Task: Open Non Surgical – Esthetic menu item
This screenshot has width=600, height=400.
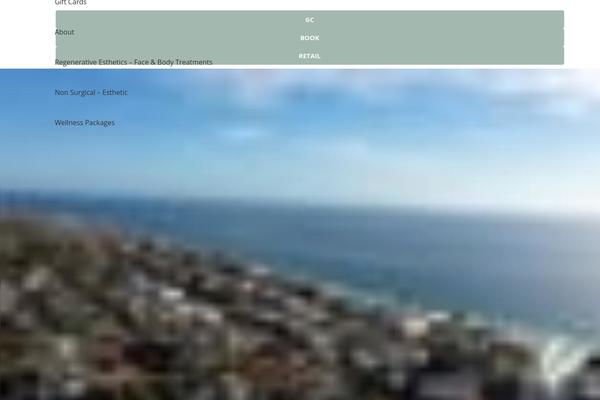Action: (x=91, y=92)
